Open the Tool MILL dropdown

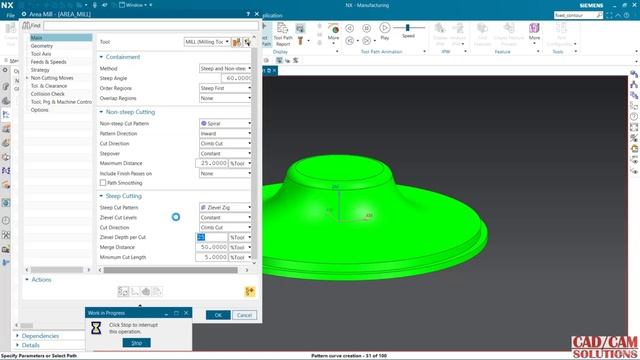(x=207, y=42)
